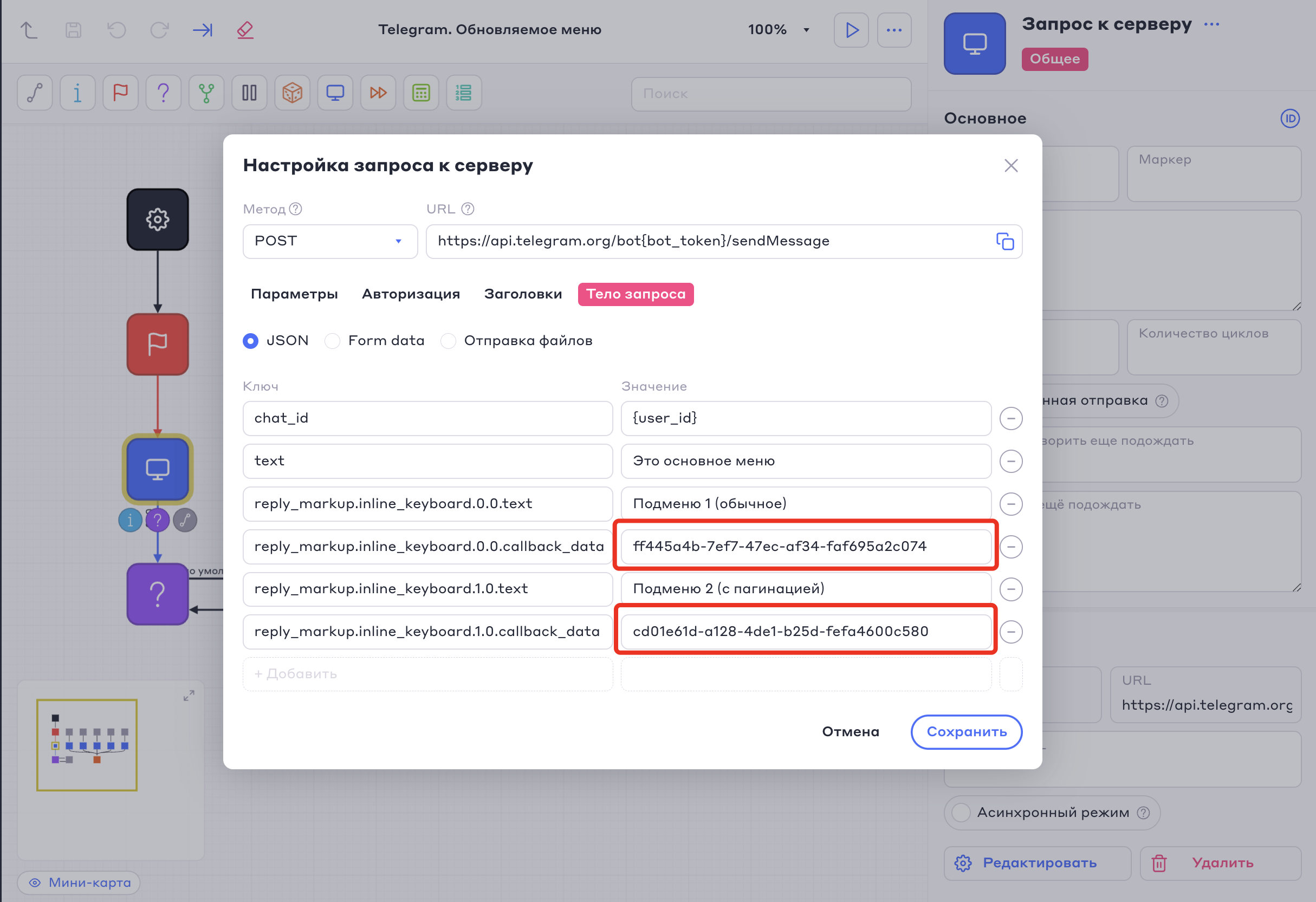Click the Отмена button

(x=851, y=732)
